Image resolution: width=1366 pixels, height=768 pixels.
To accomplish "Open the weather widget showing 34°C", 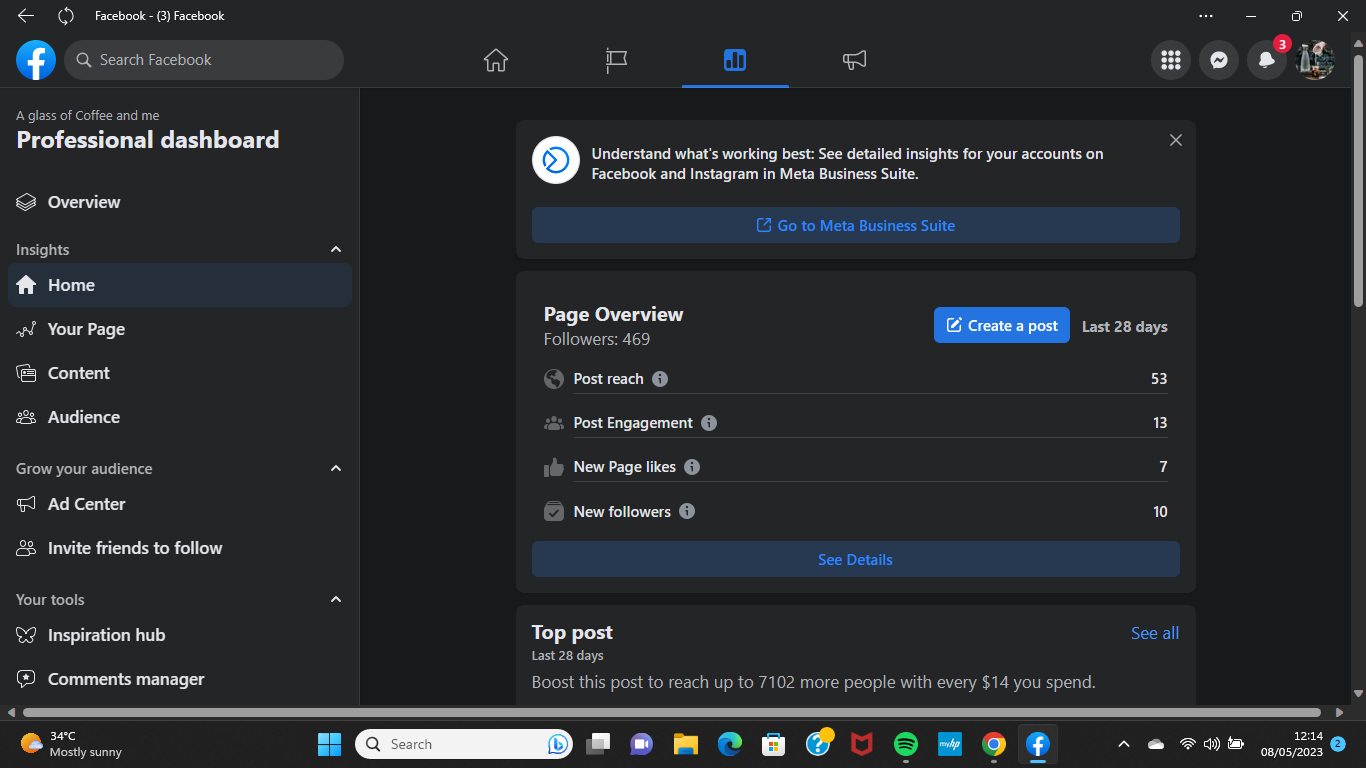I will click(72, 744).
